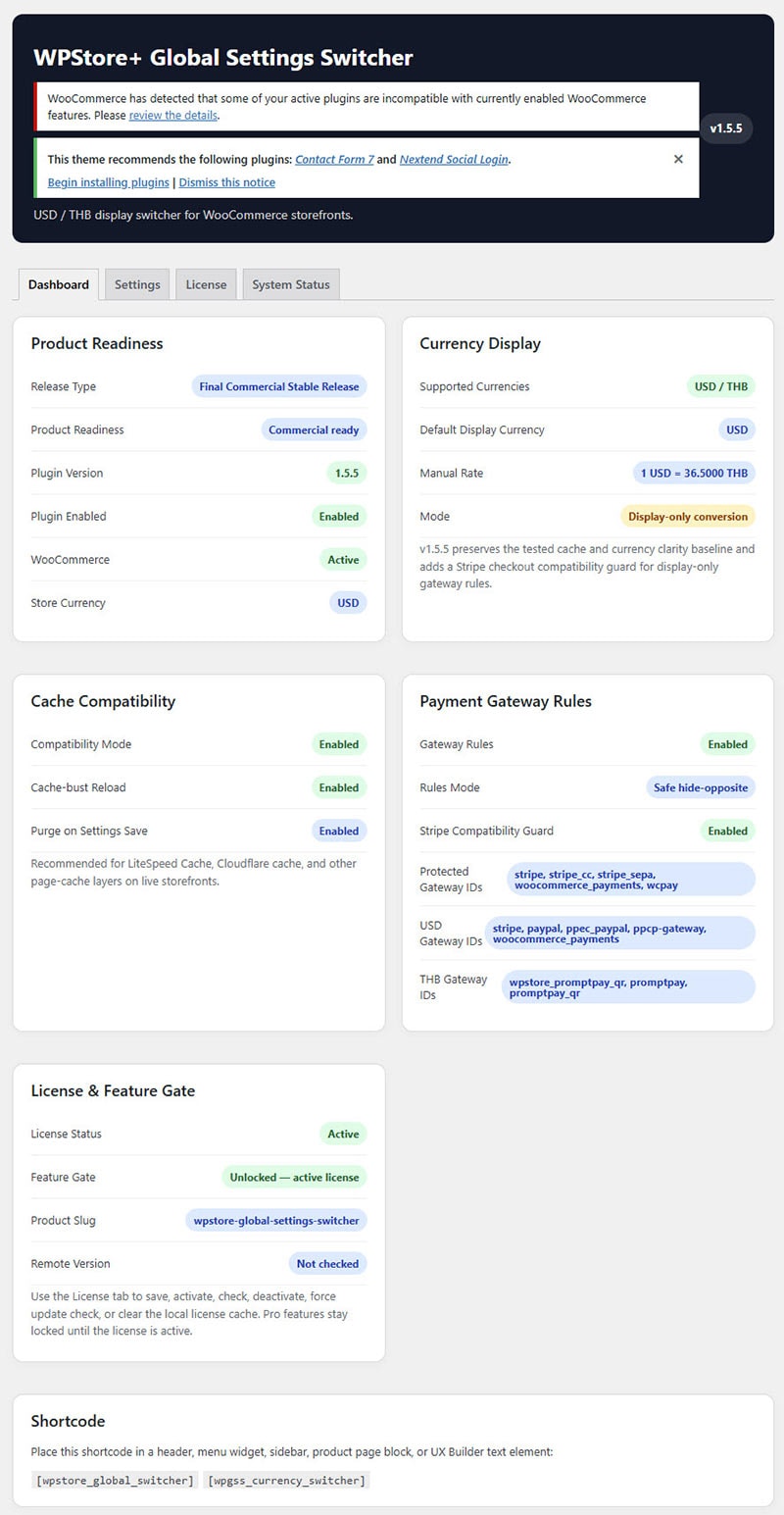The height and width of the screenshot is (1515, 784).
Task: Click the 'USD / THB' supported currencies badge
Action: [x=721, y=386]
